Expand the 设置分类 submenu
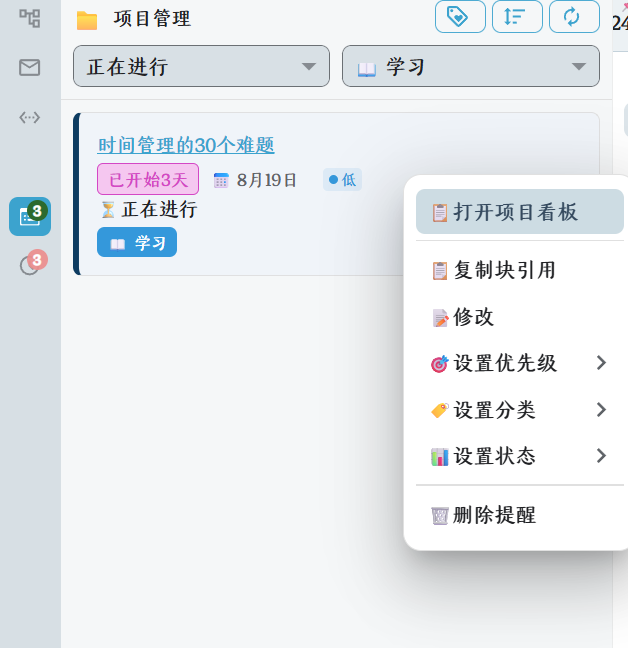The image size is (628, 648). tap(520, 410)
